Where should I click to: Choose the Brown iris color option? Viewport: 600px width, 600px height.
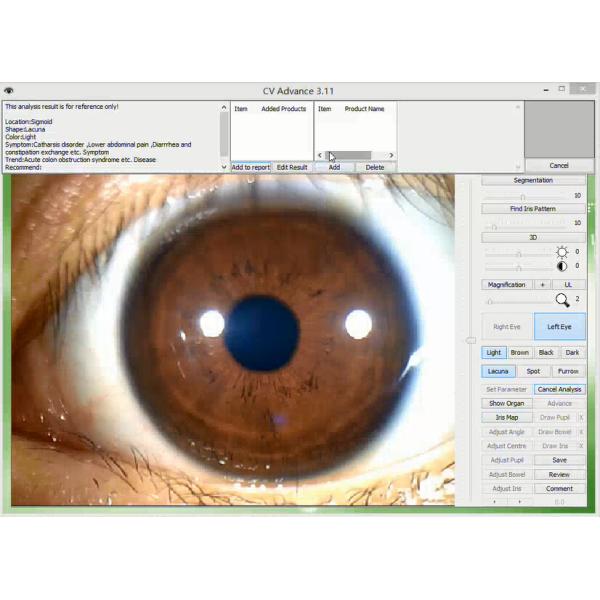point(520,353)
